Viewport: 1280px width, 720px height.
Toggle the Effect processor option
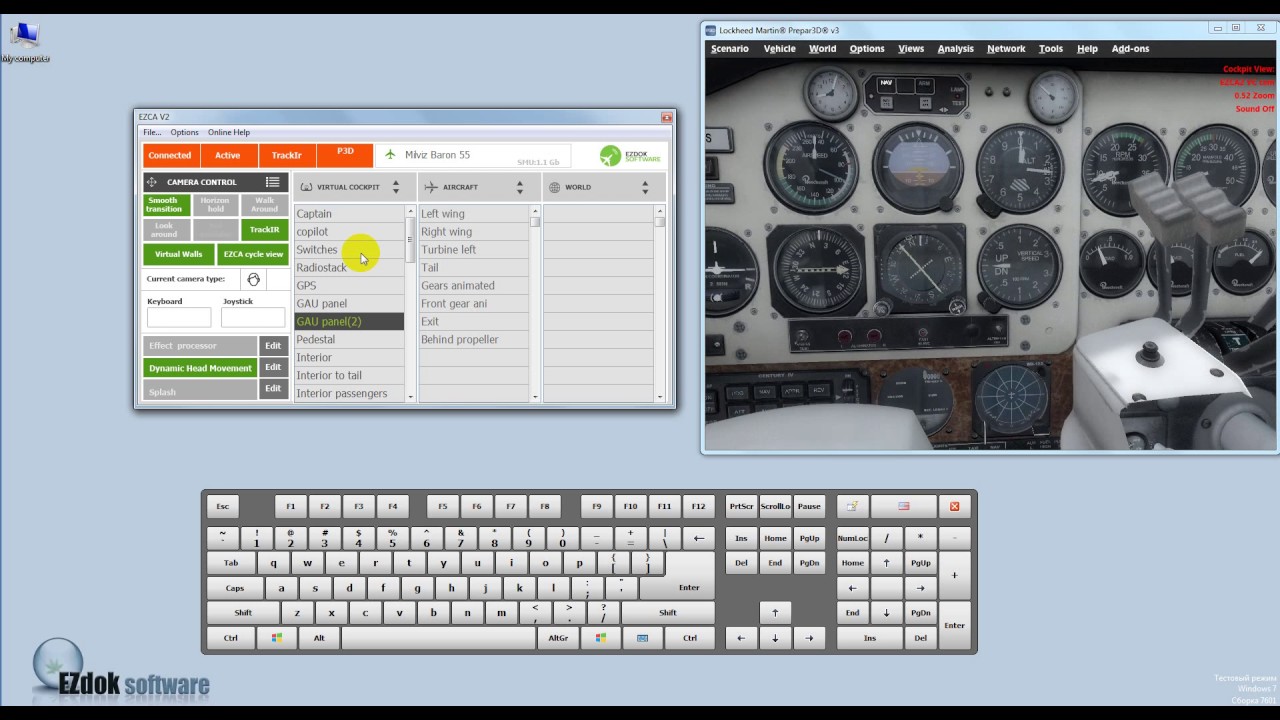[x=200, y=346]
